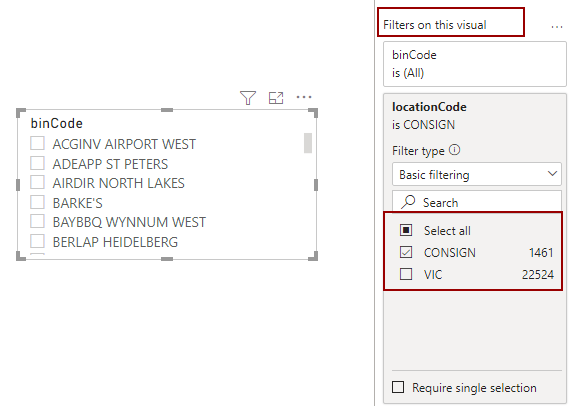This screenshot has height=406, width=573.
Task: Collapse the locationCode filter card header
Action: pyautogui.click(x=475, y=115)
